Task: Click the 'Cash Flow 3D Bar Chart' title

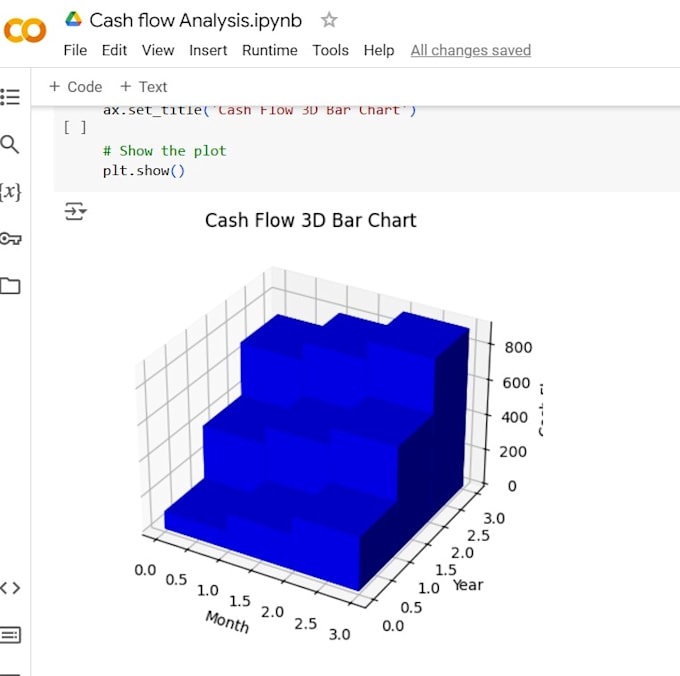Action: [311, 220]
